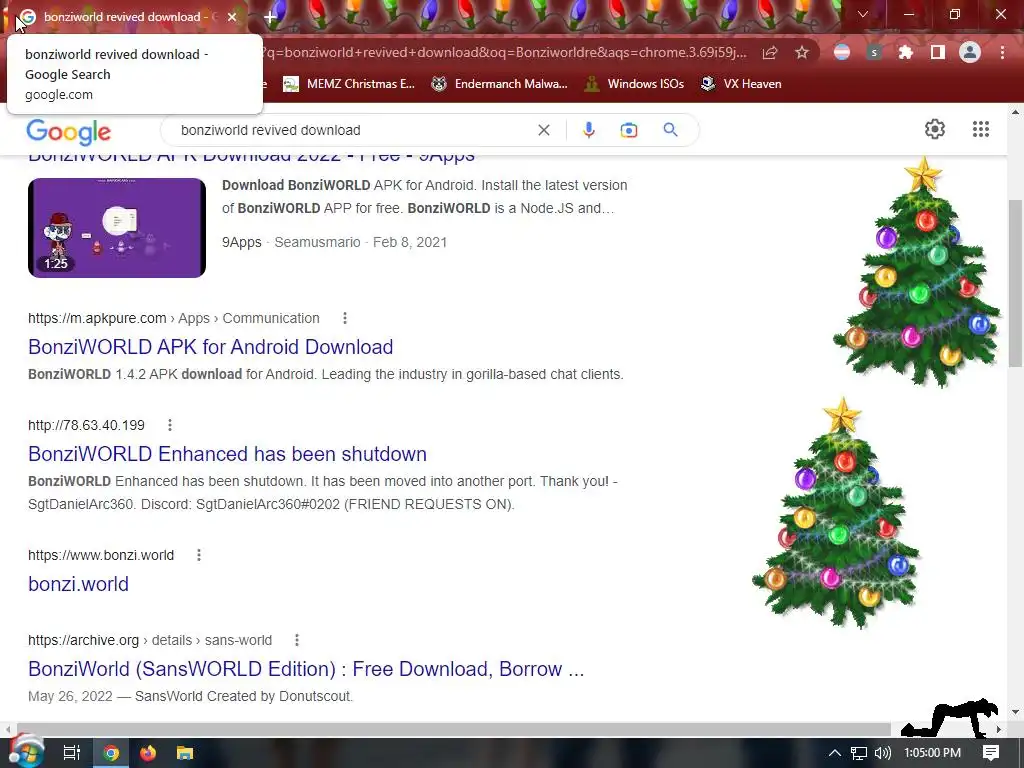Click the https://m.apkpure.com breadcrumb text

click(x=97, y=318)
